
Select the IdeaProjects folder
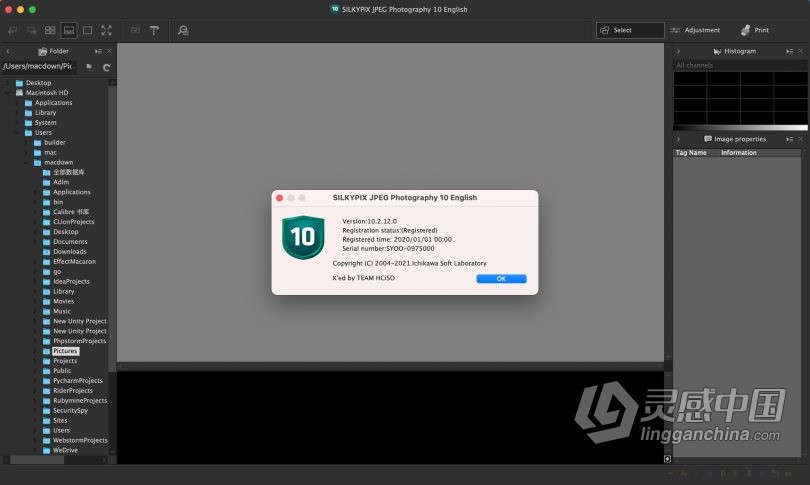click(71, 281)
